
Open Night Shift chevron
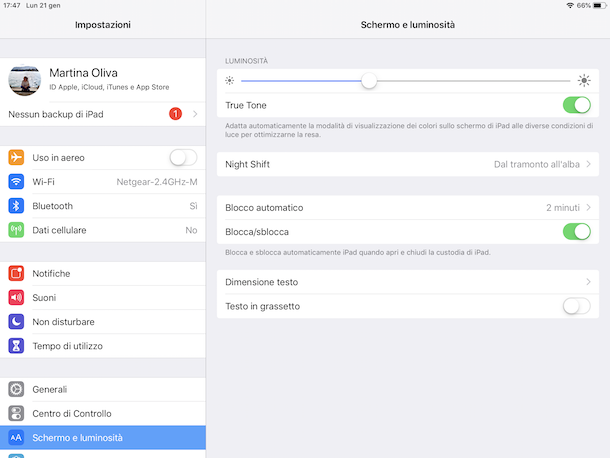[x=588, y=164]
